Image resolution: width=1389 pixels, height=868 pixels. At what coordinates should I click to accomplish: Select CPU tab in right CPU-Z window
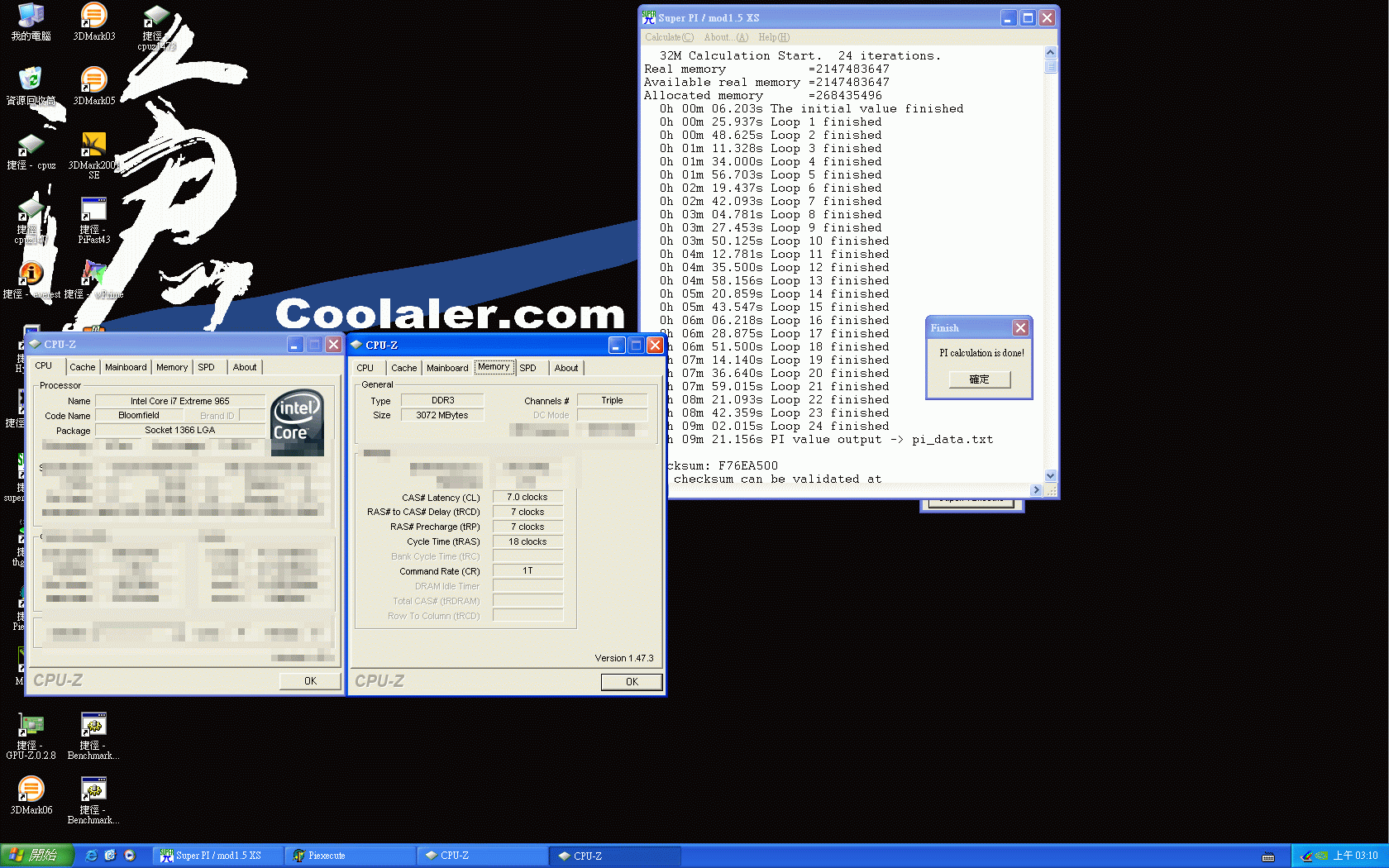click(x=365, y=368)
